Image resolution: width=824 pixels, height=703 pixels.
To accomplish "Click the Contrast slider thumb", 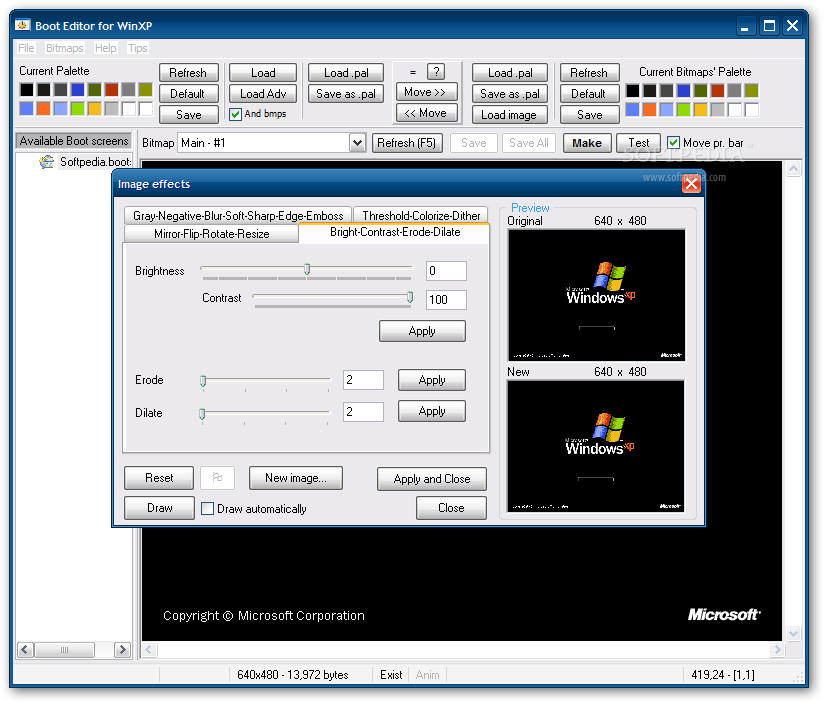I will pos(410,297).
